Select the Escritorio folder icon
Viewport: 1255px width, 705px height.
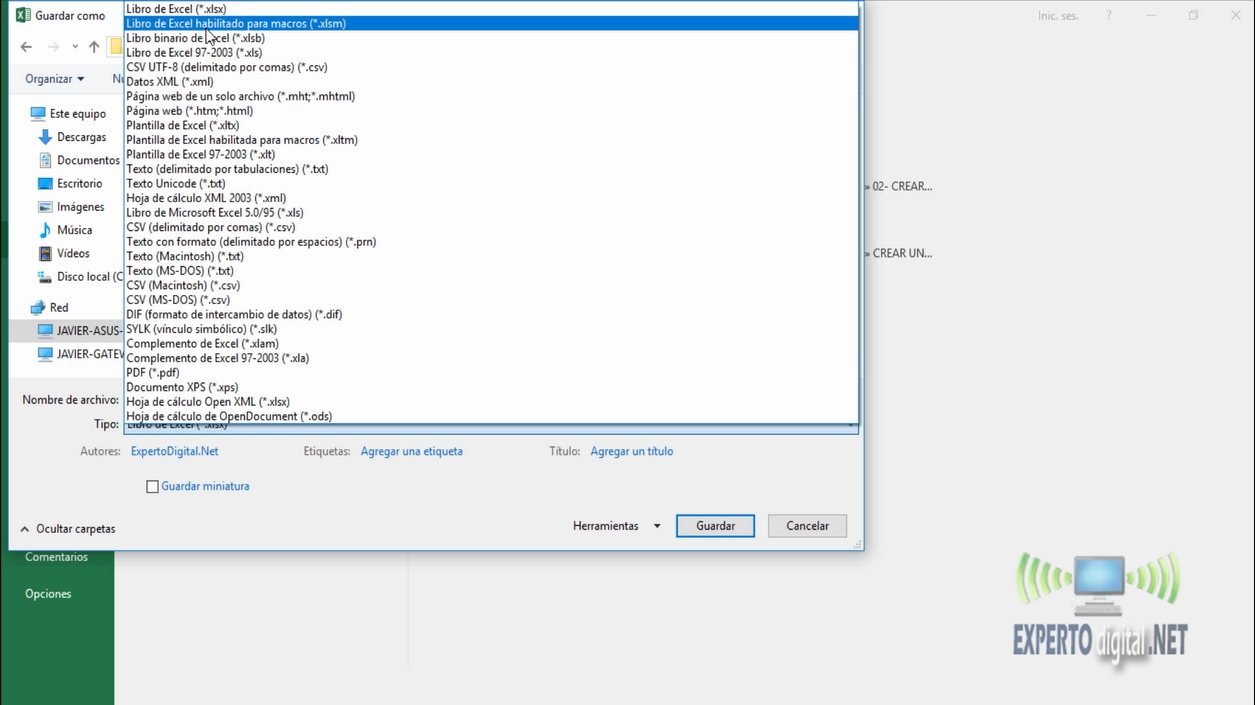pos(45,184)
